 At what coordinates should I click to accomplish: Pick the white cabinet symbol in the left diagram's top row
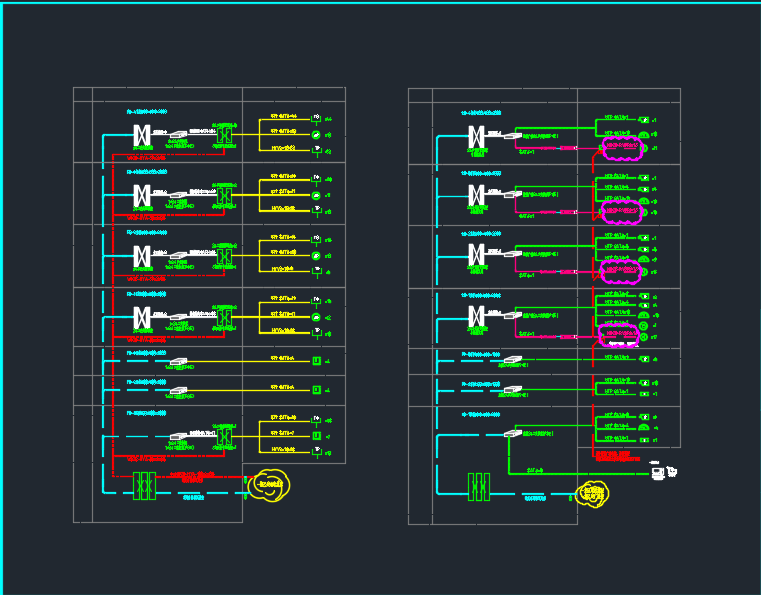tap(142, 135)
